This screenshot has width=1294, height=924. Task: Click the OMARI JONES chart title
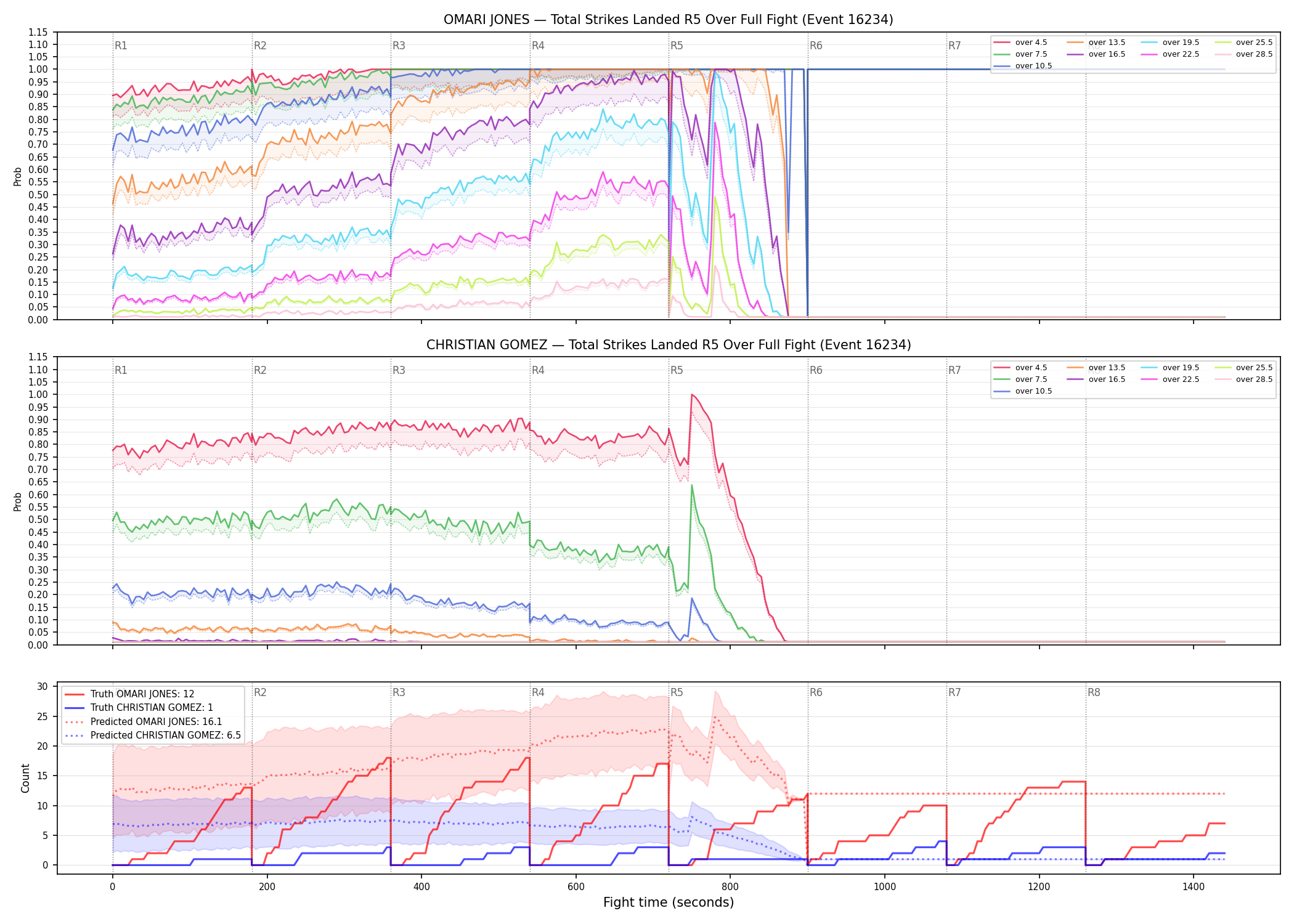tap(669, 20)
